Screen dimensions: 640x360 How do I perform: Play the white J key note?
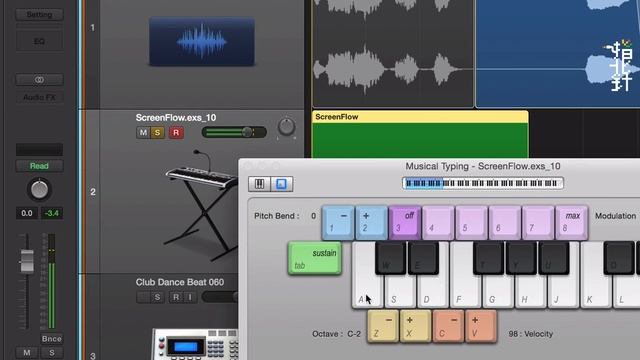click(x=563, y=292)
